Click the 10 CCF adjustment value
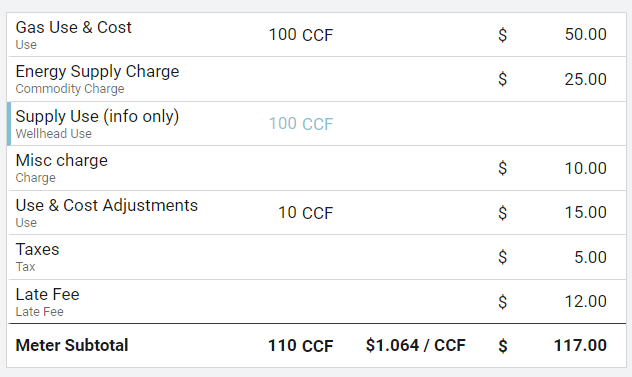 point(306,213)
